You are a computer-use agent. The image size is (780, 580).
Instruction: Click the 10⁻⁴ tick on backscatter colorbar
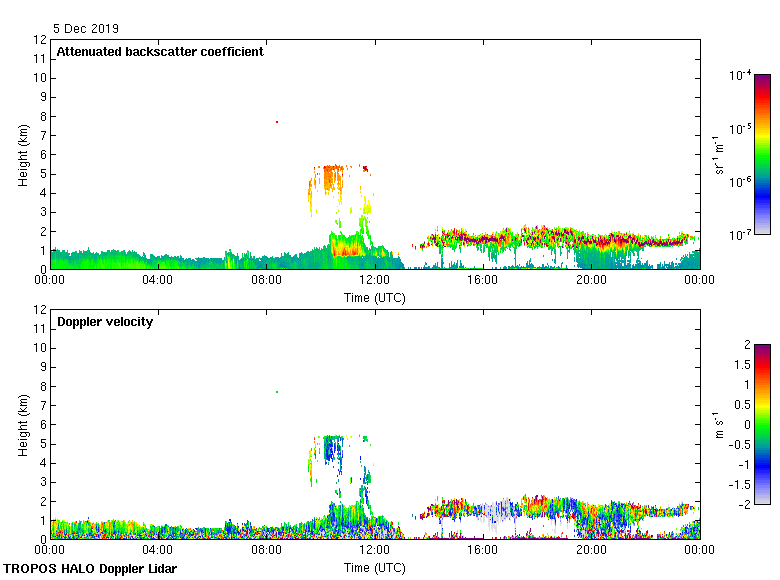pos(741,75)
